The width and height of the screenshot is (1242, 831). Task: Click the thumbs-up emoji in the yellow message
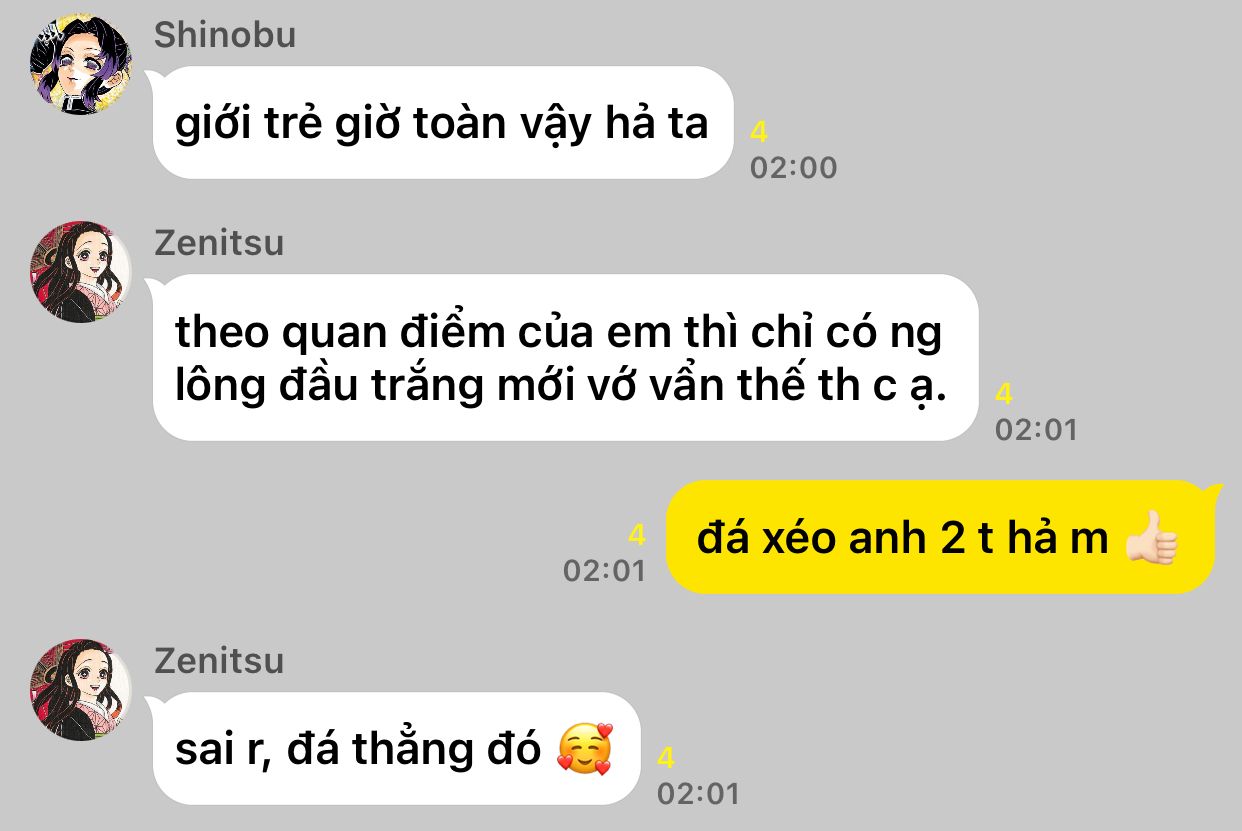point(1152,538)
